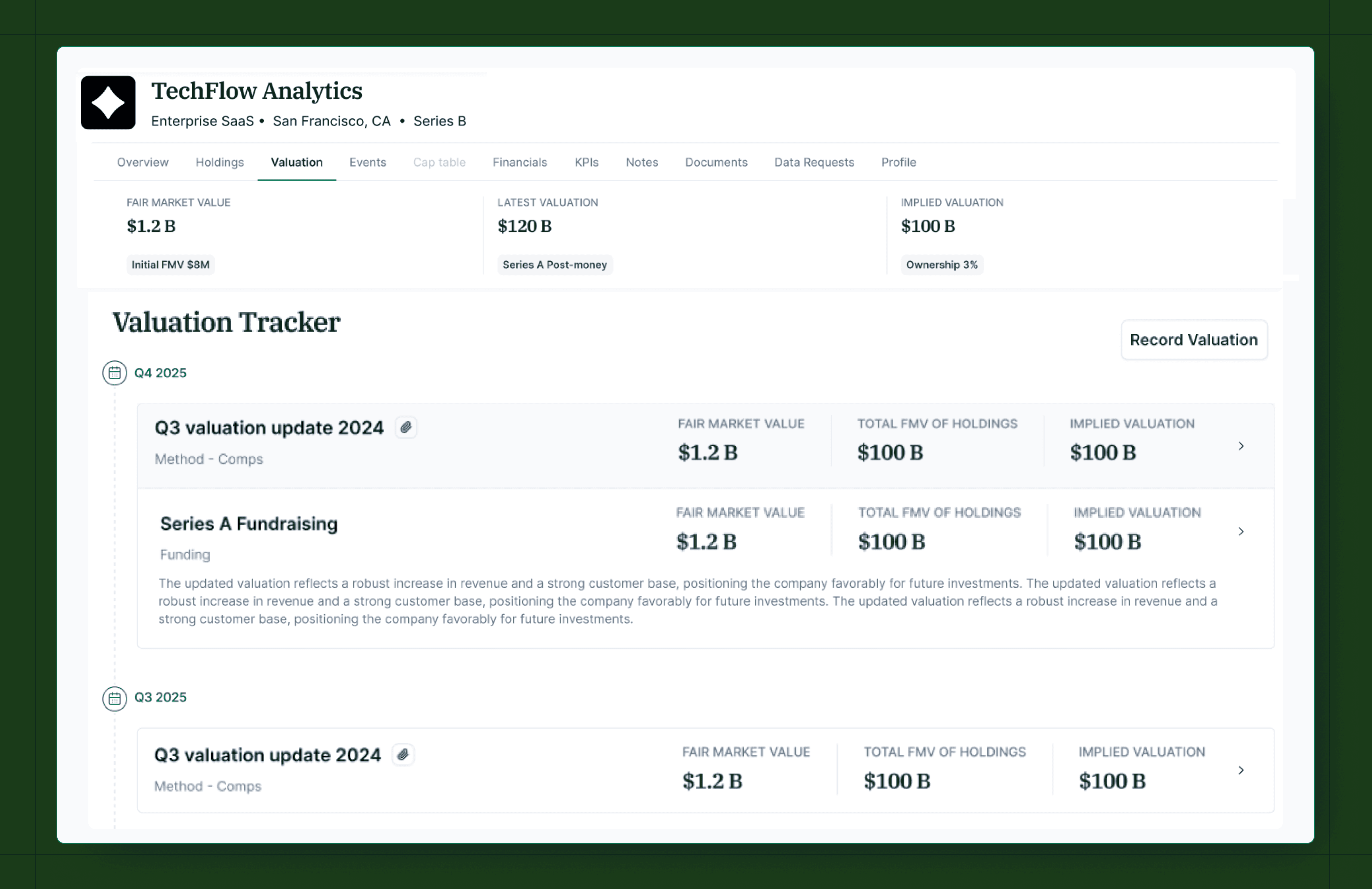Image resolution: width=1372 pixels, height=889 pixels.
Task: Open the Holdings tab
Action: click(x=220, y=162)
